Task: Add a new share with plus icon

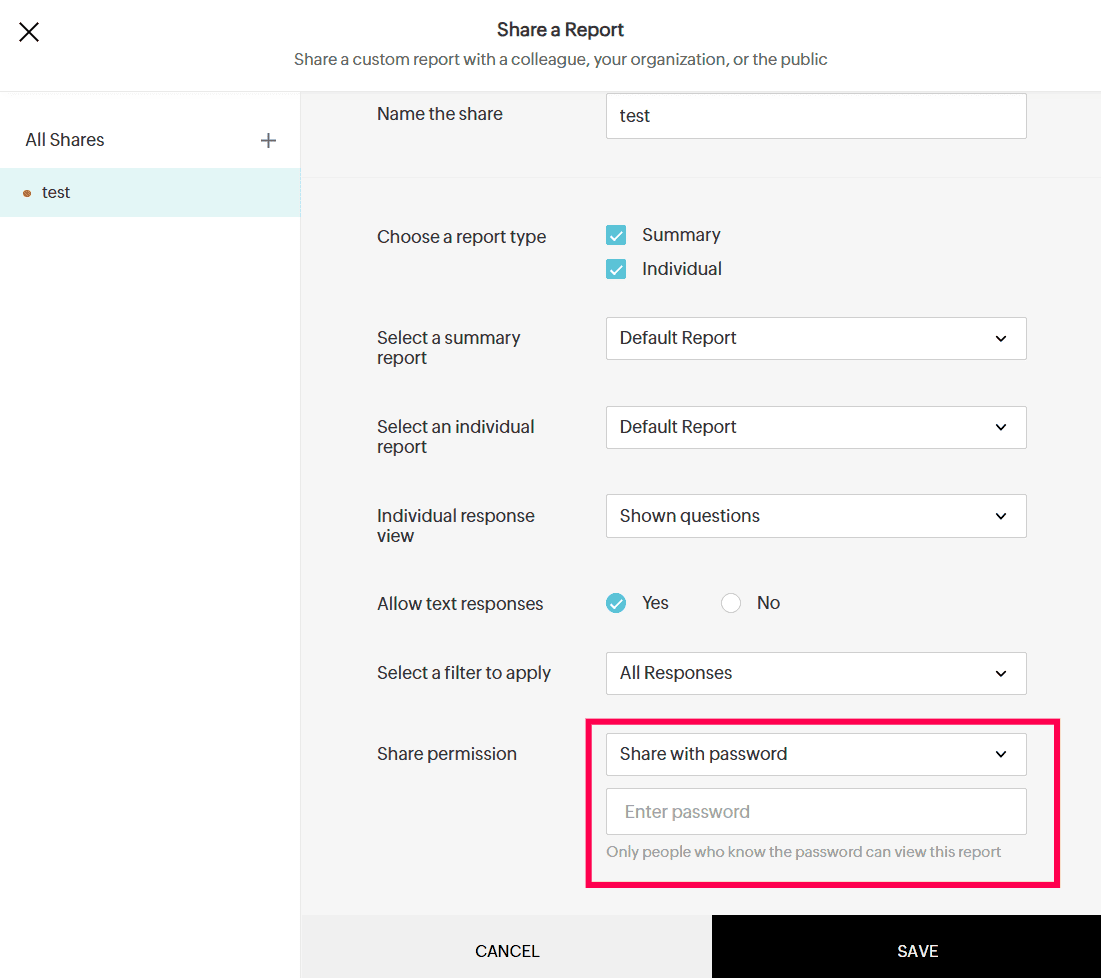Action: click(x=268, y=141)
